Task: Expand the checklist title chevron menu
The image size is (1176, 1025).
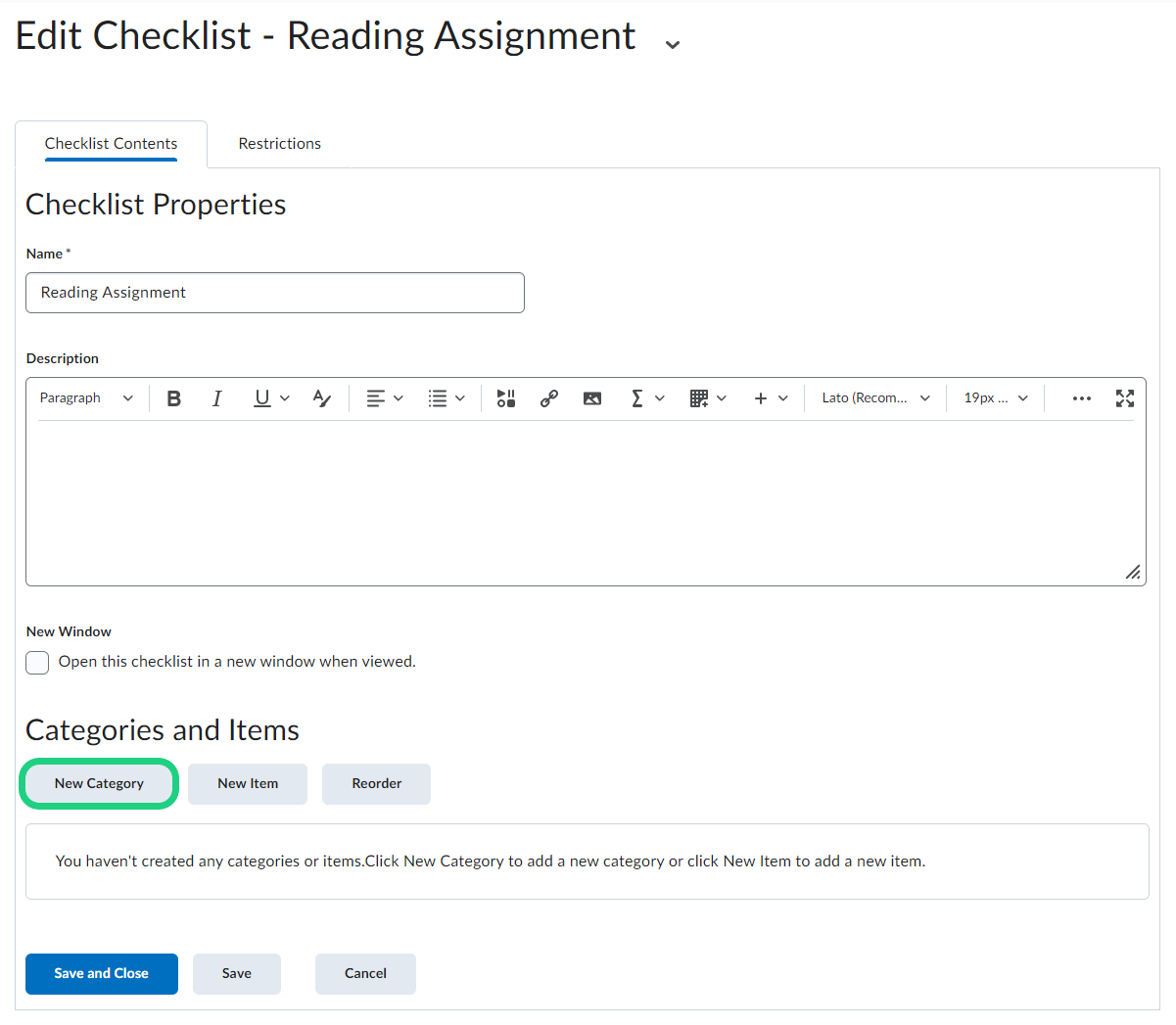Action: 673,44
